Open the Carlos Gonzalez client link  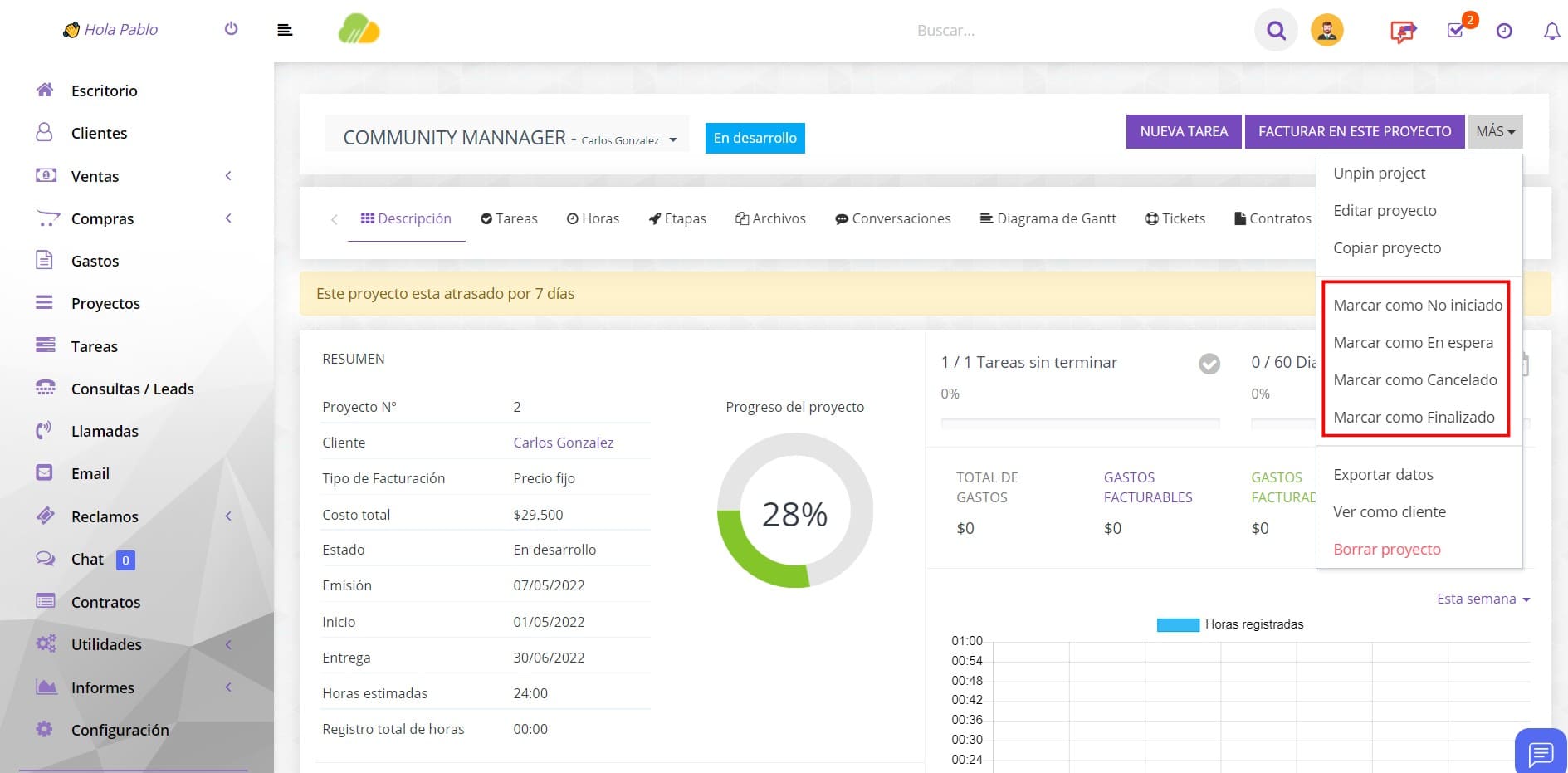point(563,443)
